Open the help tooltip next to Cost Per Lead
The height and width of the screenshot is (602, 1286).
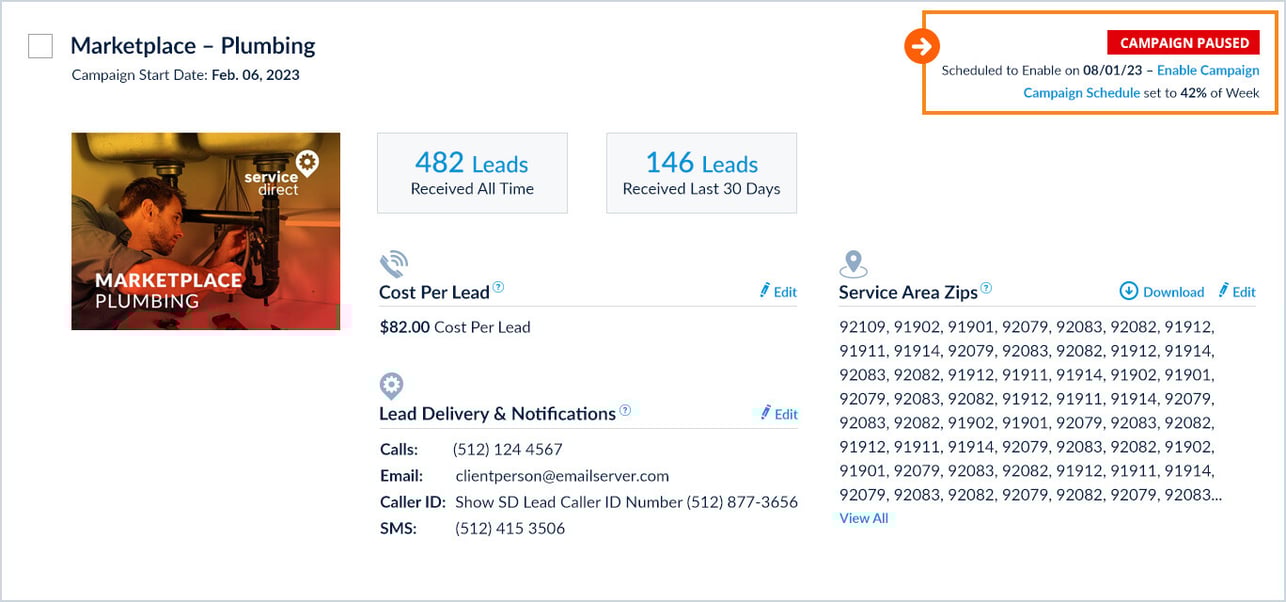coord(499,289)
